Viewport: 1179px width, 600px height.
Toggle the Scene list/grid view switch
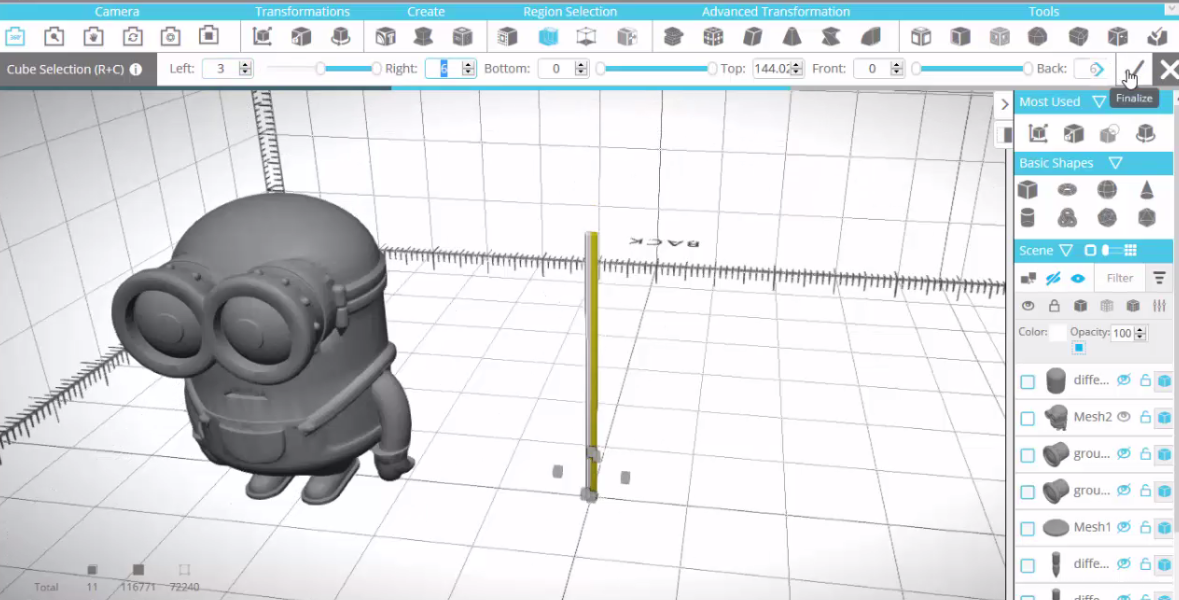(x=1111, y=250)
